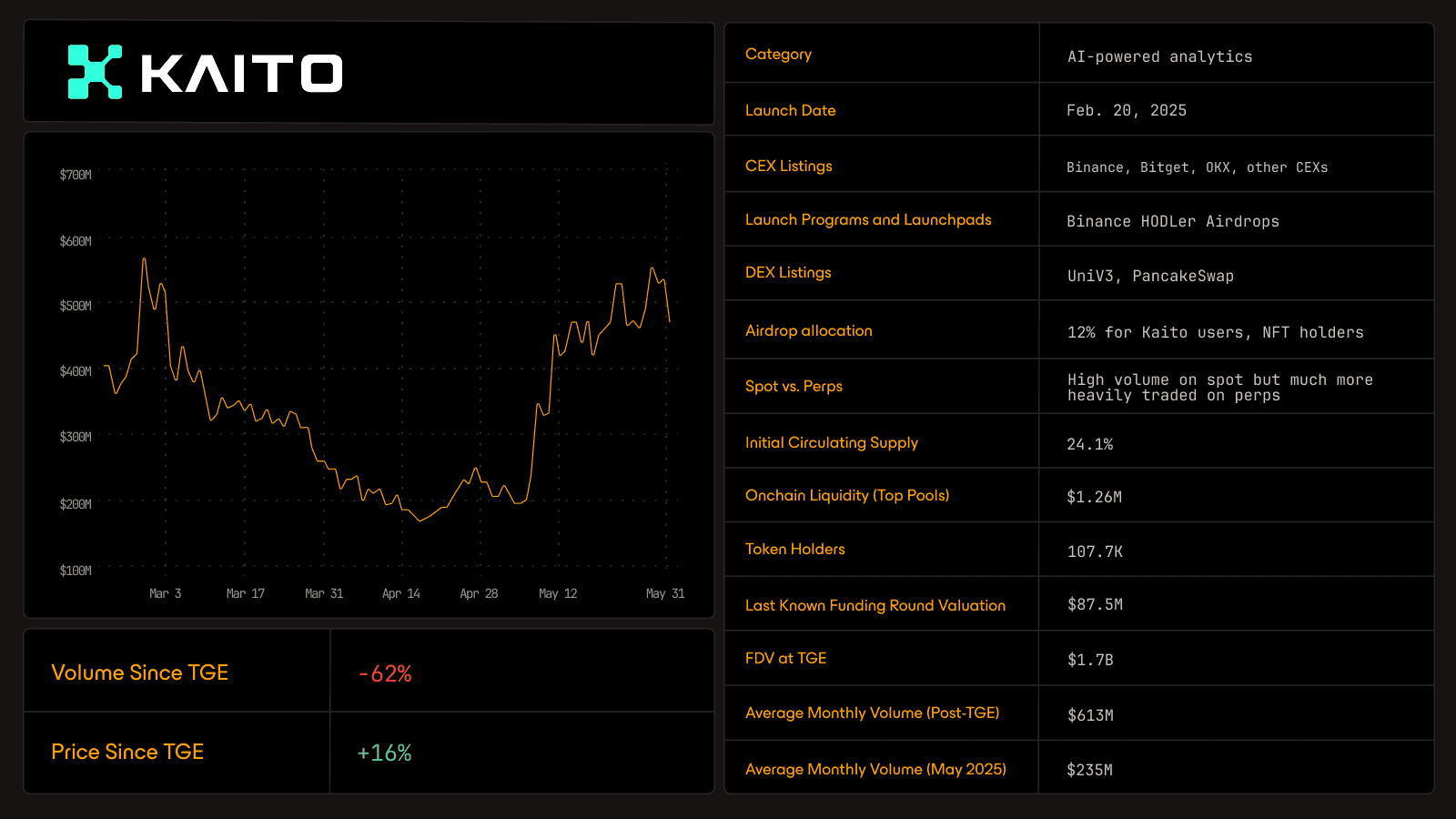This screenshot has height=819, width=1456.
Task: Select the $87.5M valuation value
Action: [1096, 604]
